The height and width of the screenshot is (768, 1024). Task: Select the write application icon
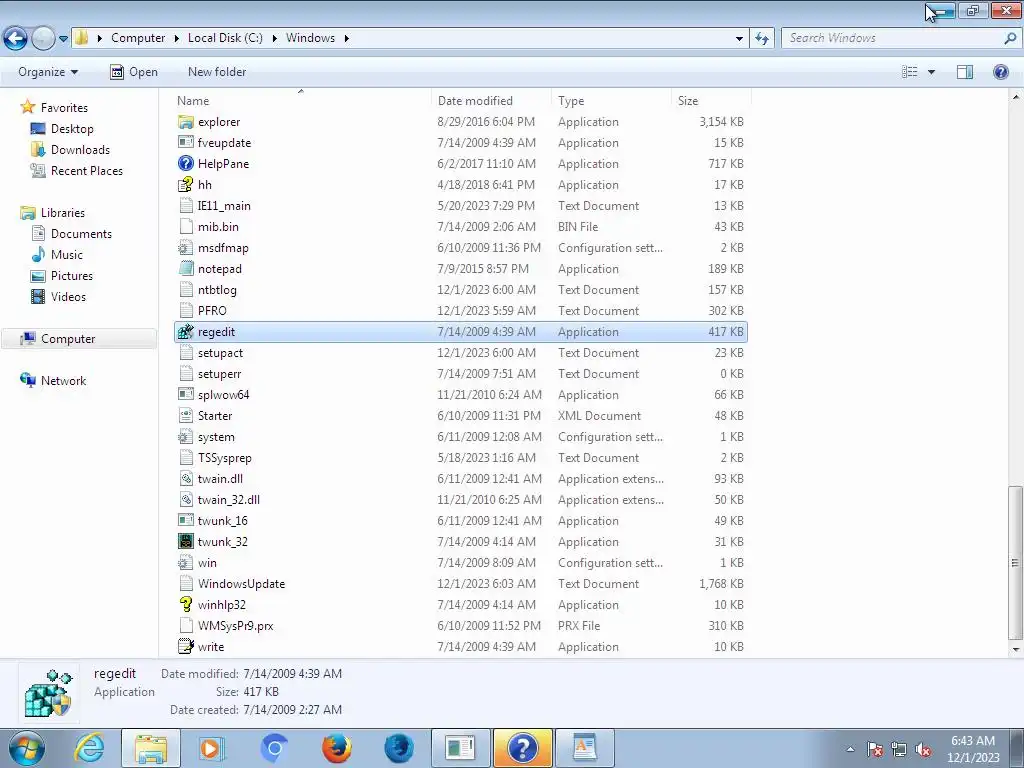(185, 647)
